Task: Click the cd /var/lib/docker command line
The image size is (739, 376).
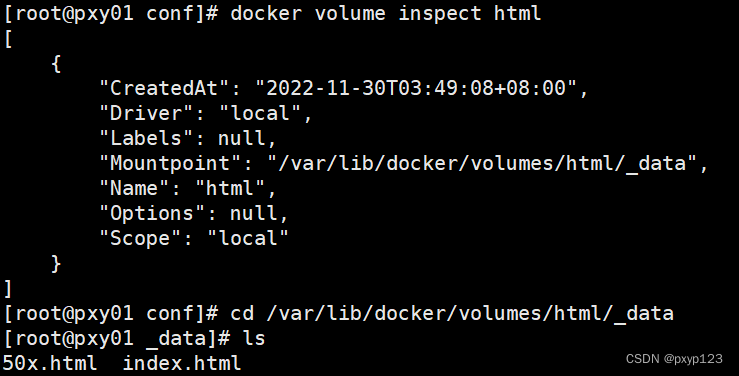Action: pos(452,313)
